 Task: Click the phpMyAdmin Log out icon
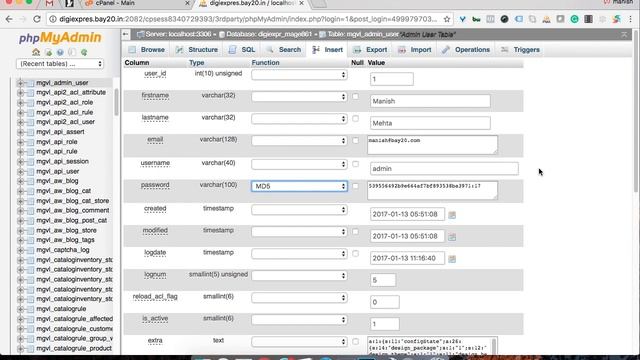point(49,52)
